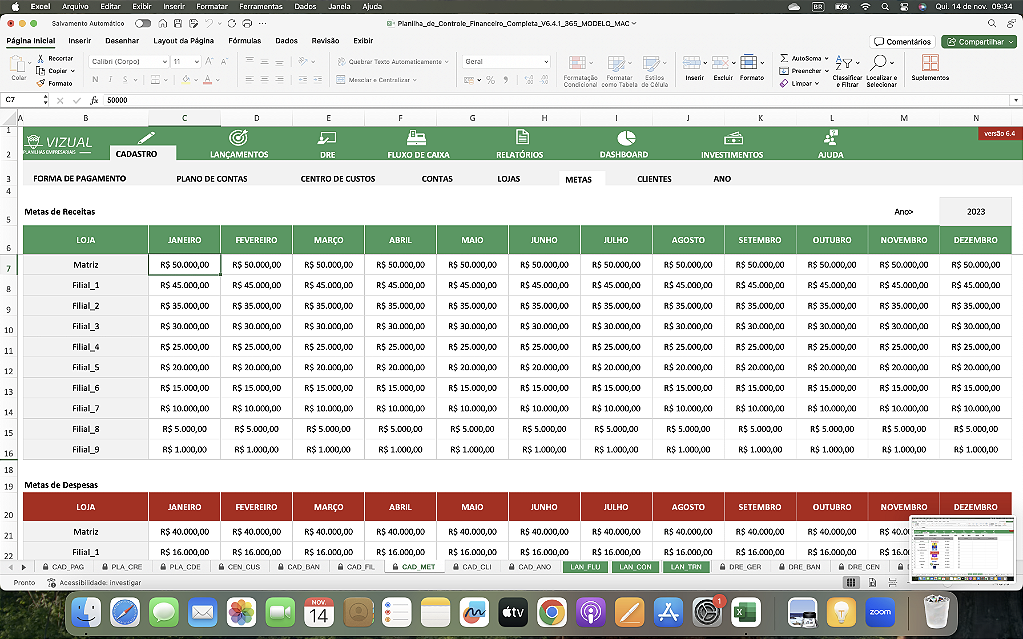The height and width of the screenshot is (639, 1023).
Task: Expand the AutoSoma dropdown arrow
Action: click(828, 58)
